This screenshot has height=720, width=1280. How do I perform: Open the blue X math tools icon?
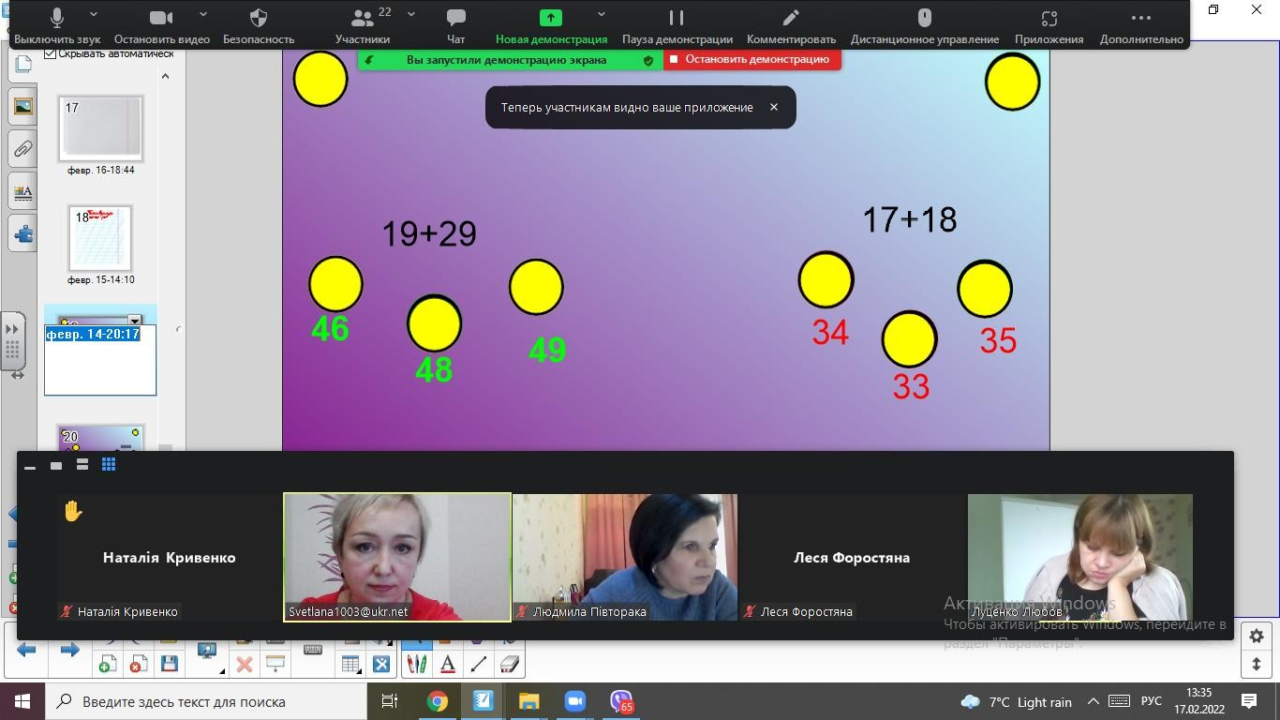click(x=381, y=663)
